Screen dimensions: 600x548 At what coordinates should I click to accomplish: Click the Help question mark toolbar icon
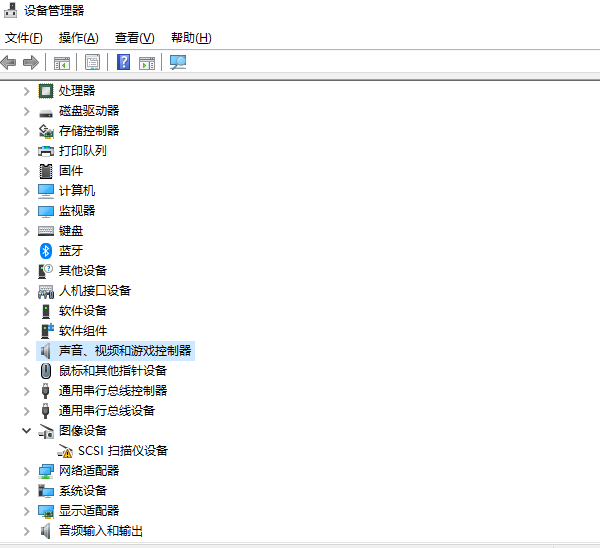123,62
